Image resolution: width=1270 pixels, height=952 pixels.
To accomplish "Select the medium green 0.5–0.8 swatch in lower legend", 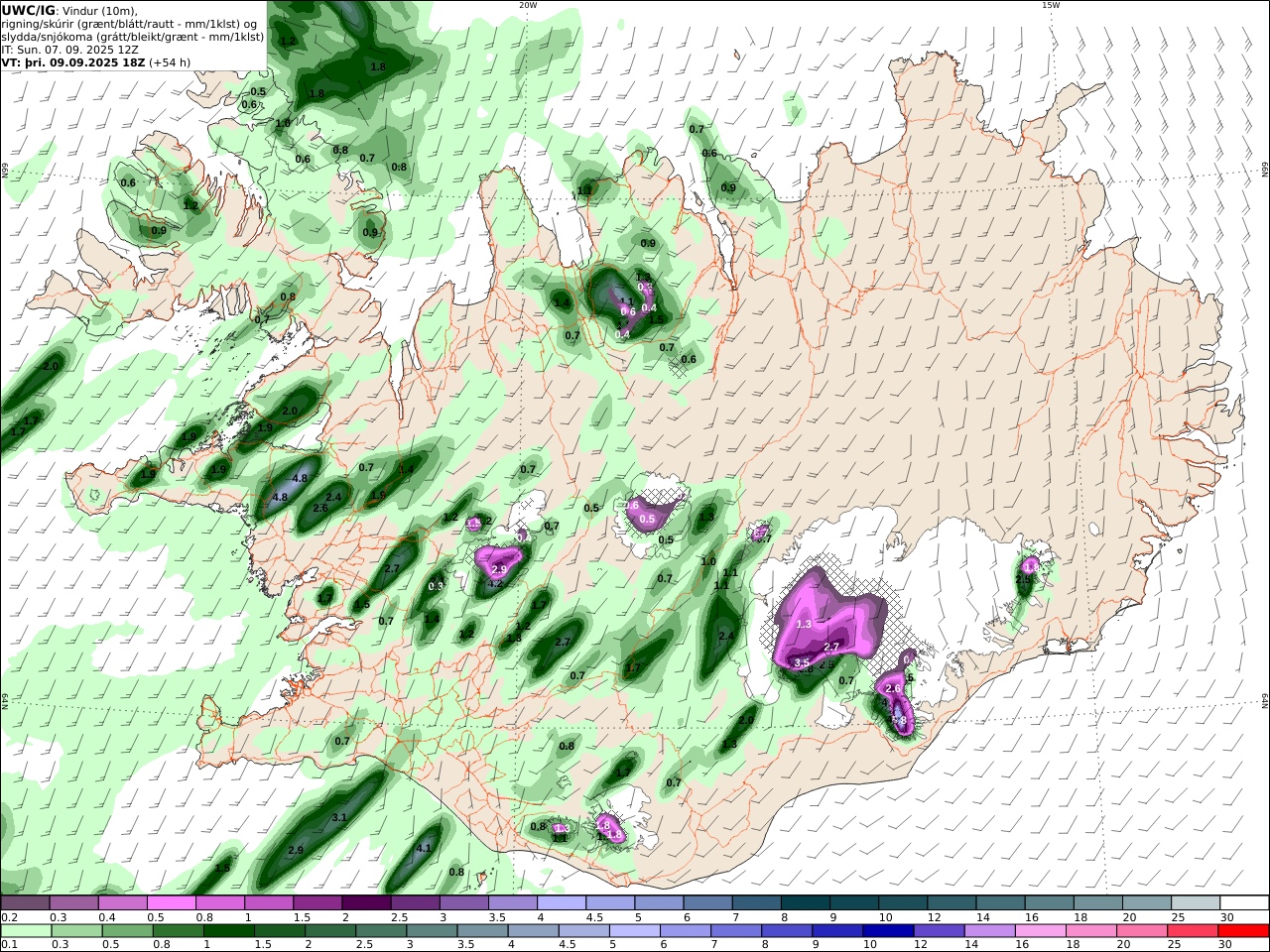I will pyautogui.click(x=128, y=930).
